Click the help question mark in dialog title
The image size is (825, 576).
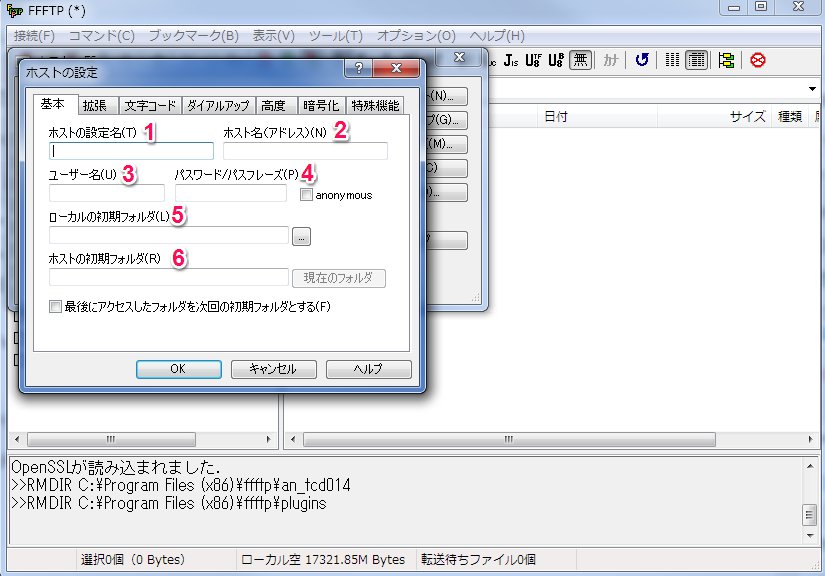[358, 68]
